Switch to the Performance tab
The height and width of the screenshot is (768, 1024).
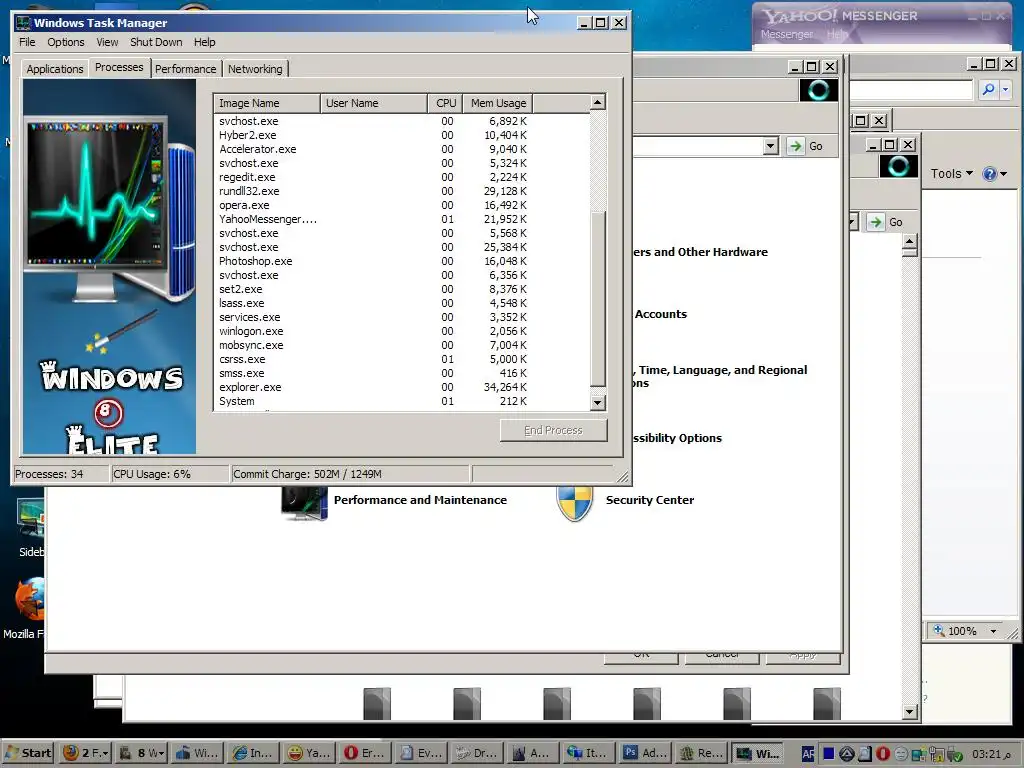(x=185, y=69)
